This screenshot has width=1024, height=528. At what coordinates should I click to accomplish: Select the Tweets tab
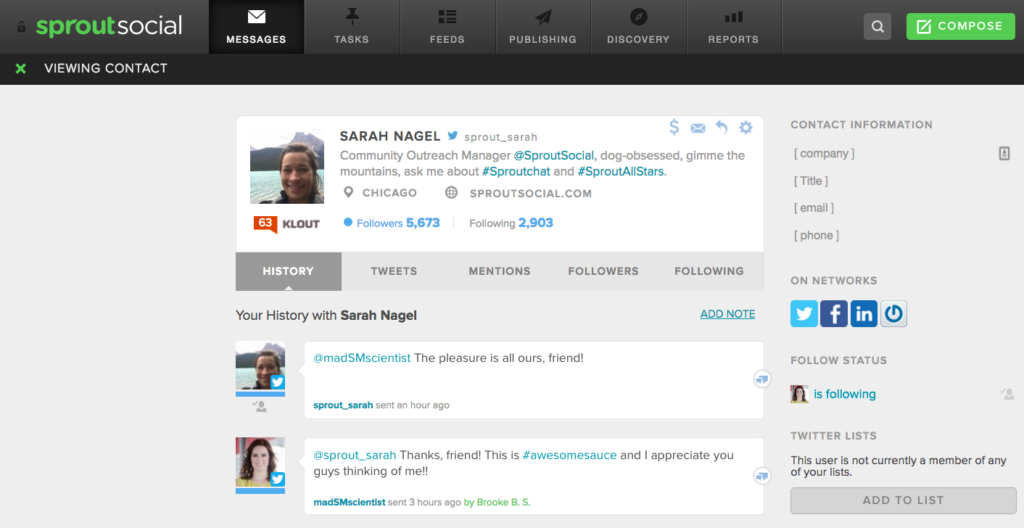[394, 271]
